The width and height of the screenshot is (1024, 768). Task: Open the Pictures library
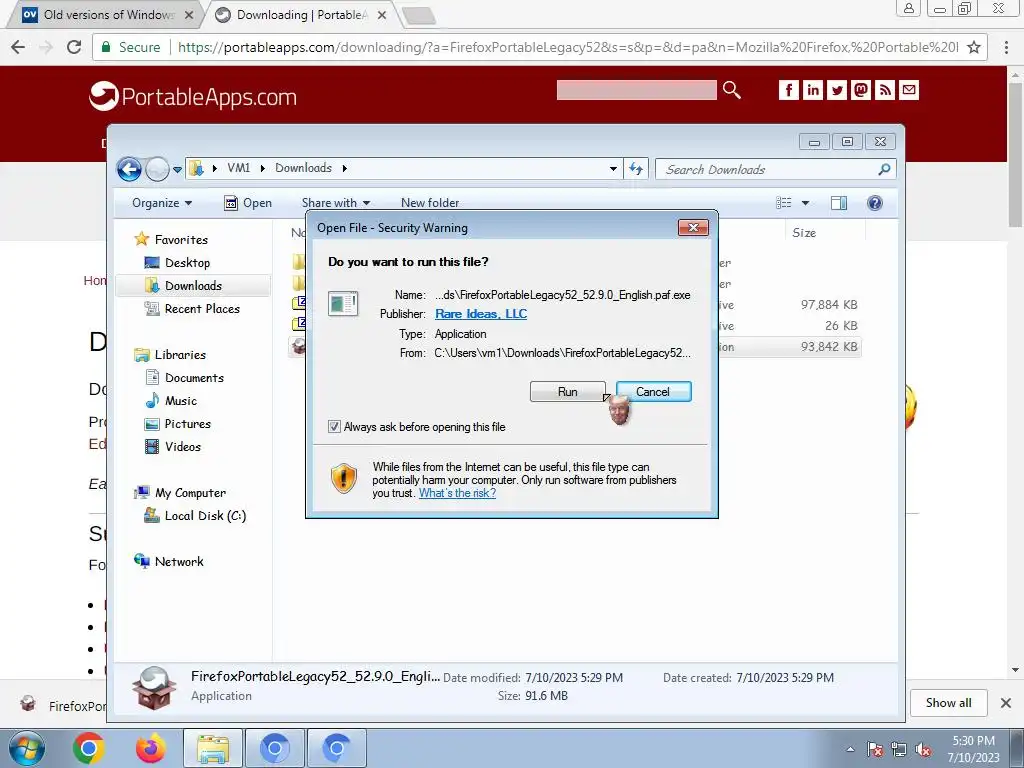pos(187,424)
